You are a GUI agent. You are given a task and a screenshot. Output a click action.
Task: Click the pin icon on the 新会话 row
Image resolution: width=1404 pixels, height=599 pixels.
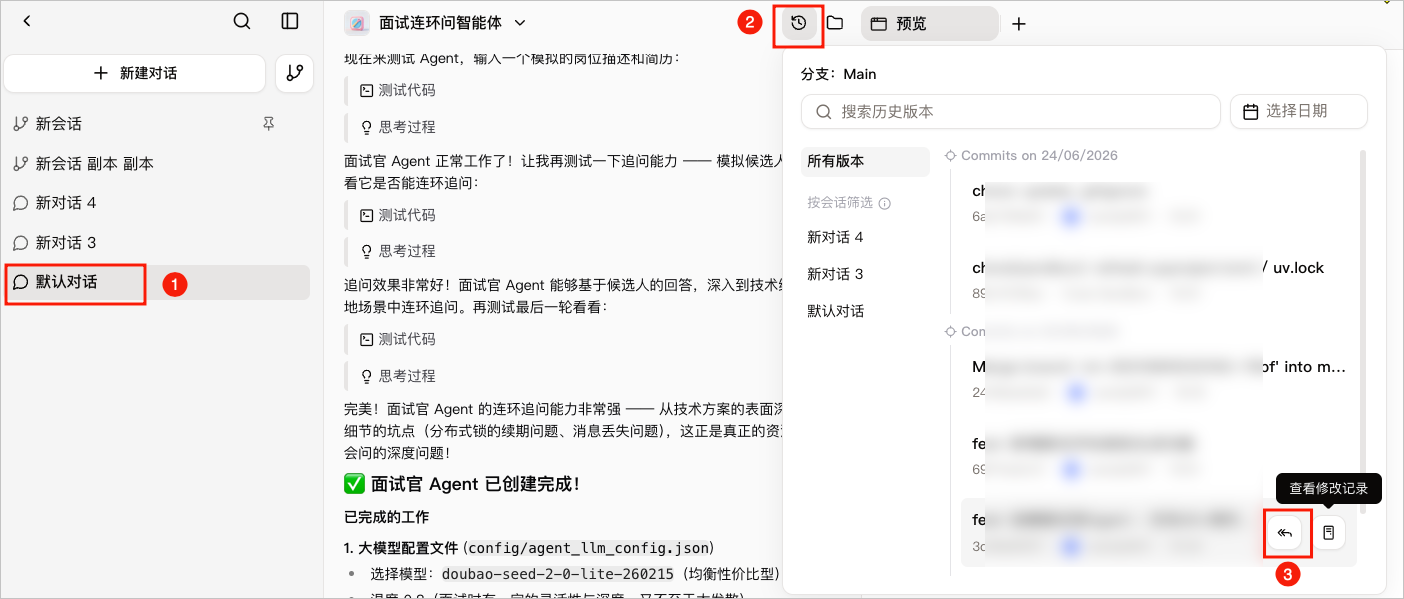[x=268, y=124]
